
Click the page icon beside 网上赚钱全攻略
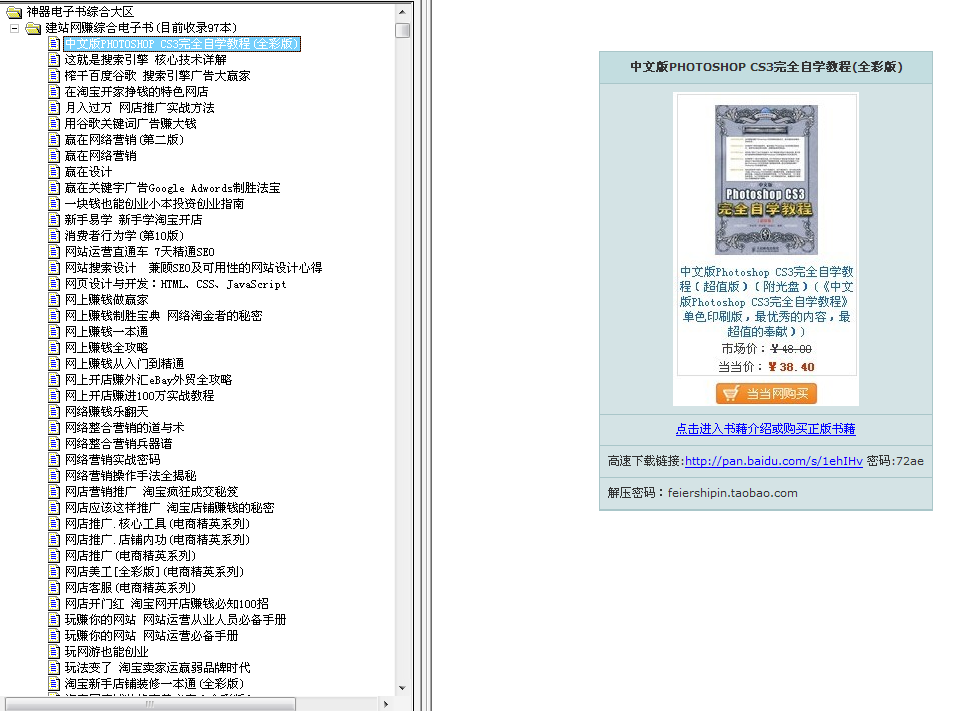(x=54, y=348)
